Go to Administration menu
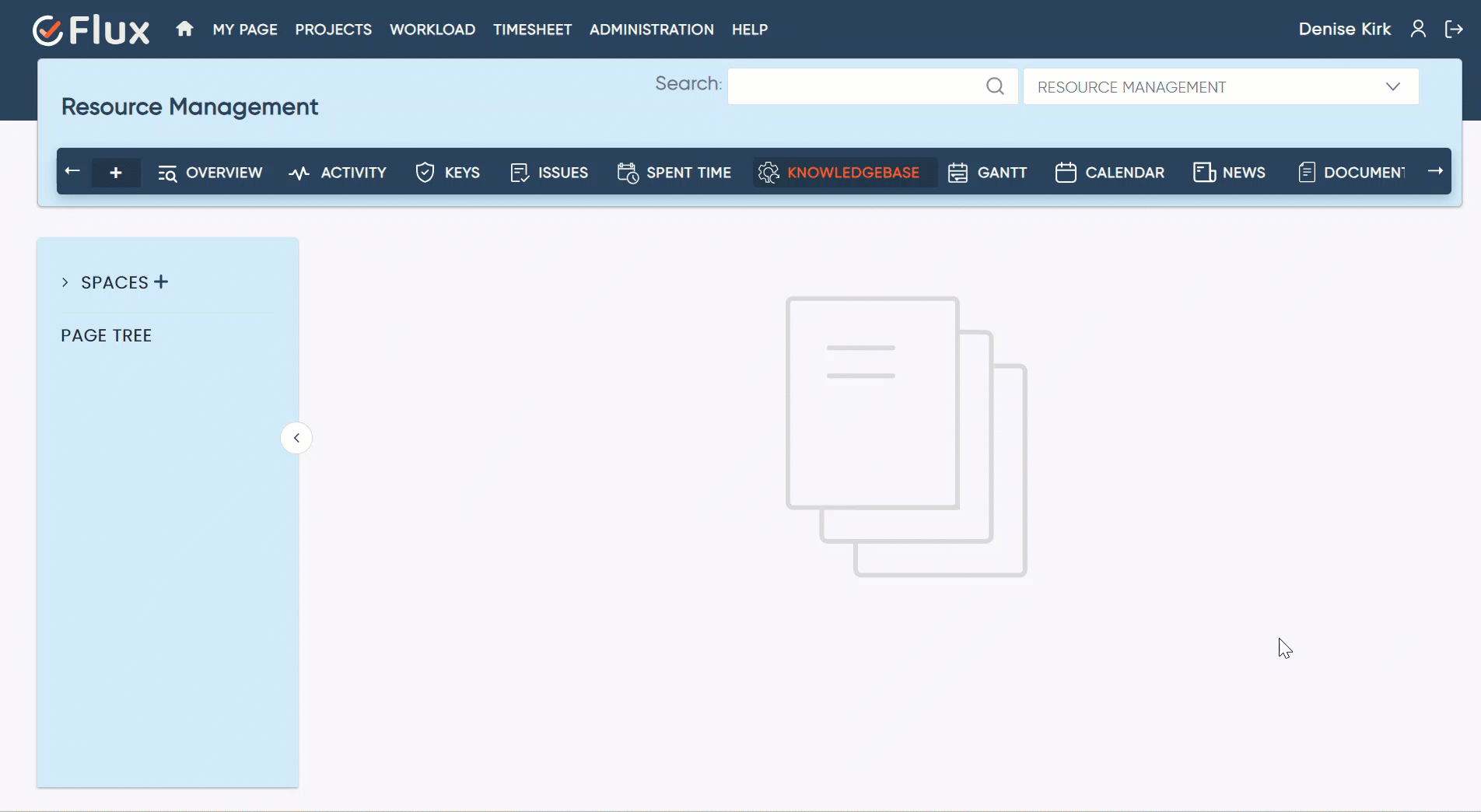1481x812 pixels. coord(651,30)
